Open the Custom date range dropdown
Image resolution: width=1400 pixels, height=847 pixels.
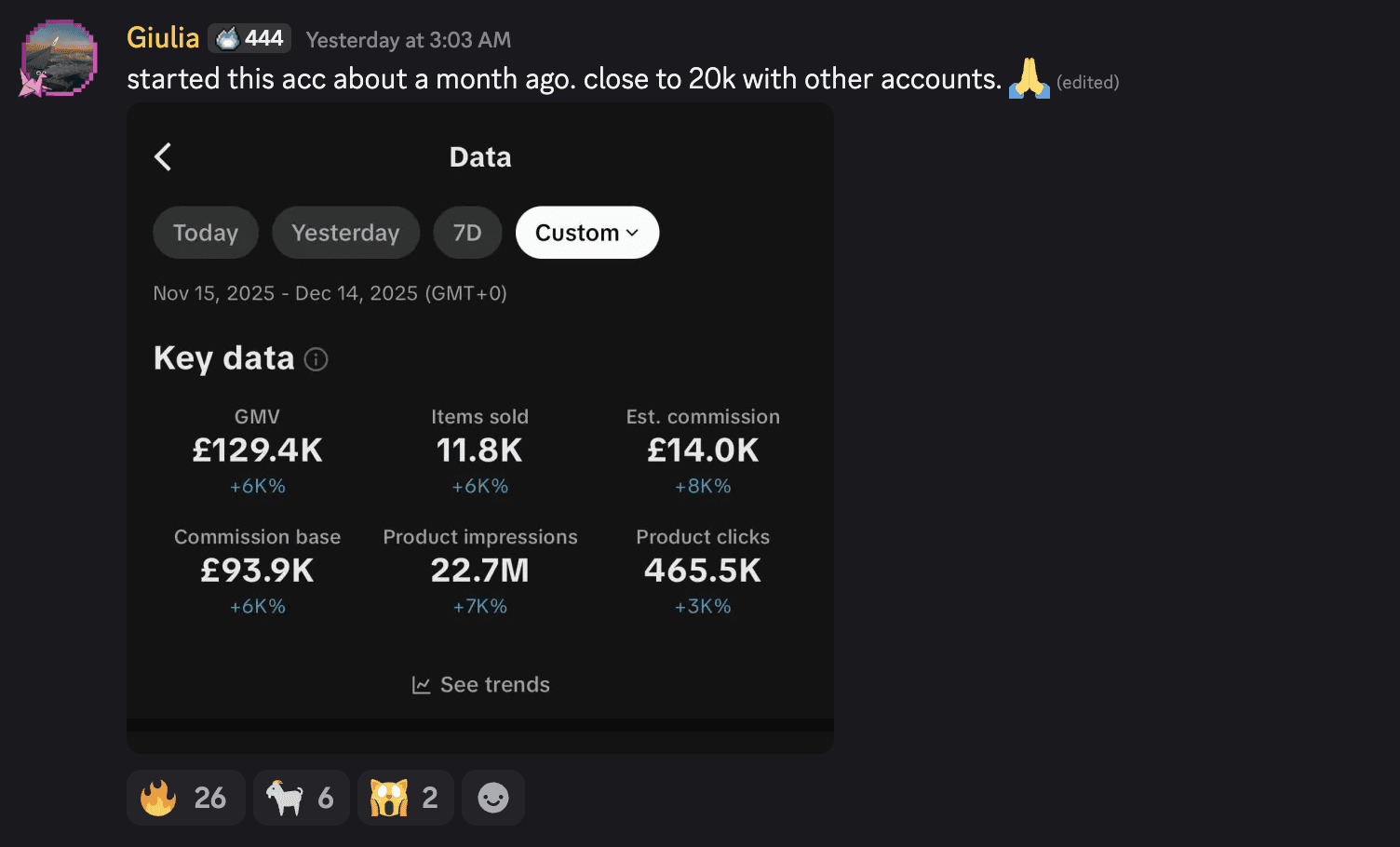click(x=586, y=233)
